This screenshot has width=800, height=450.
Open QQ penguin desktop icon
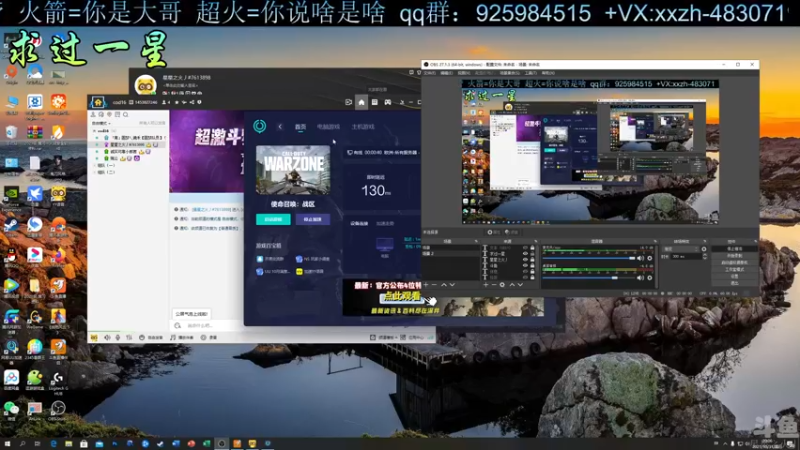[11, 256]
